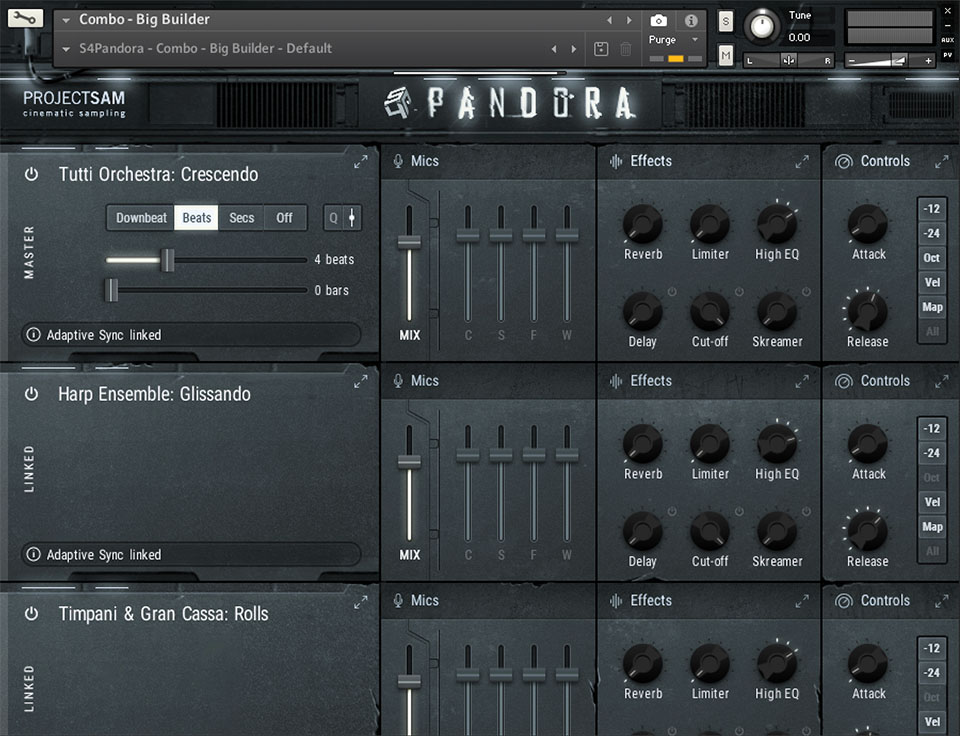Select the Downbeat sync mode
The image size is (960, 736).
coord(141,218)
